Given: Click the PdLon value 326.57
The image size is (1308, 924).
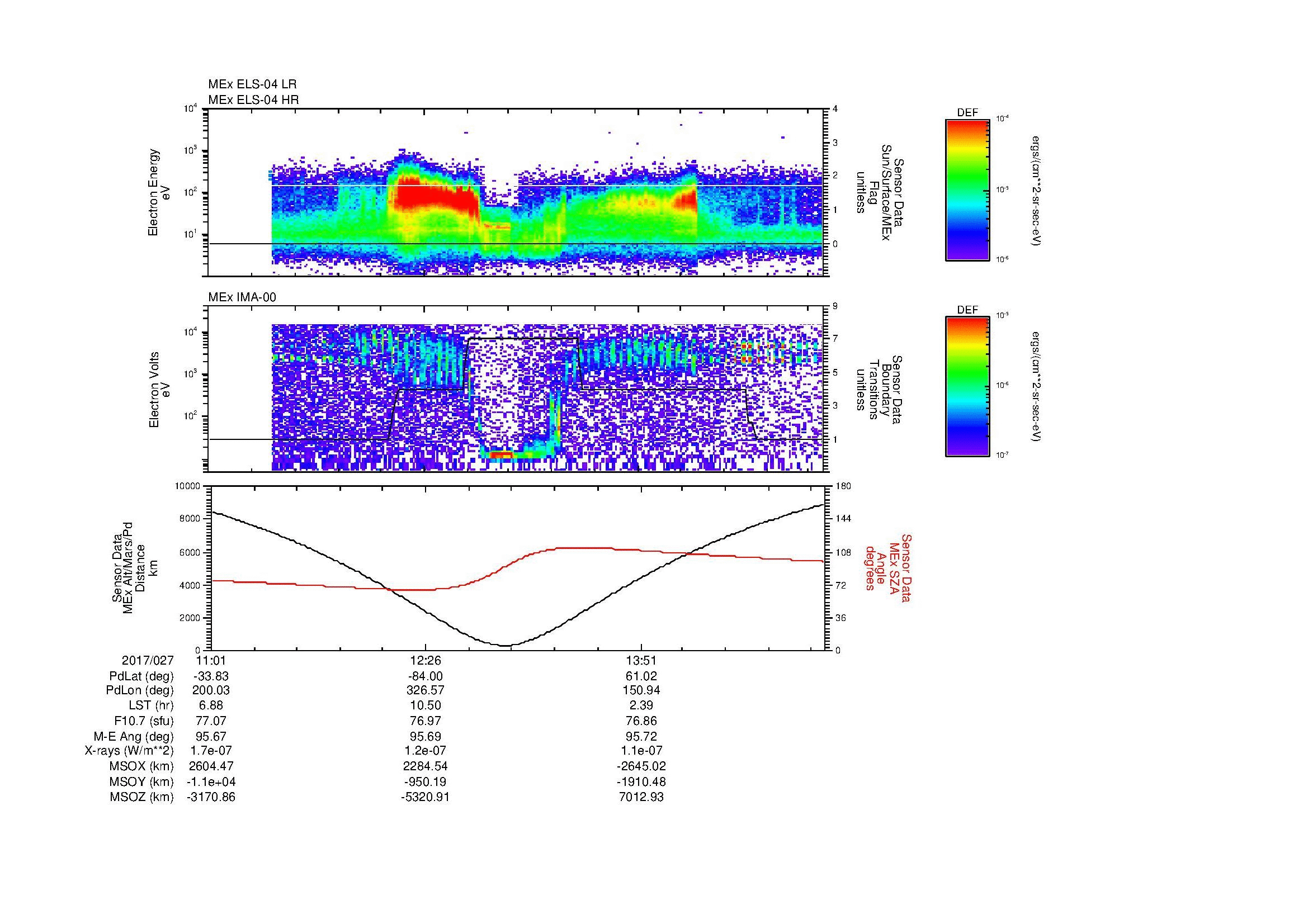Looking at the screenshot, I should (x=426, y=690).
